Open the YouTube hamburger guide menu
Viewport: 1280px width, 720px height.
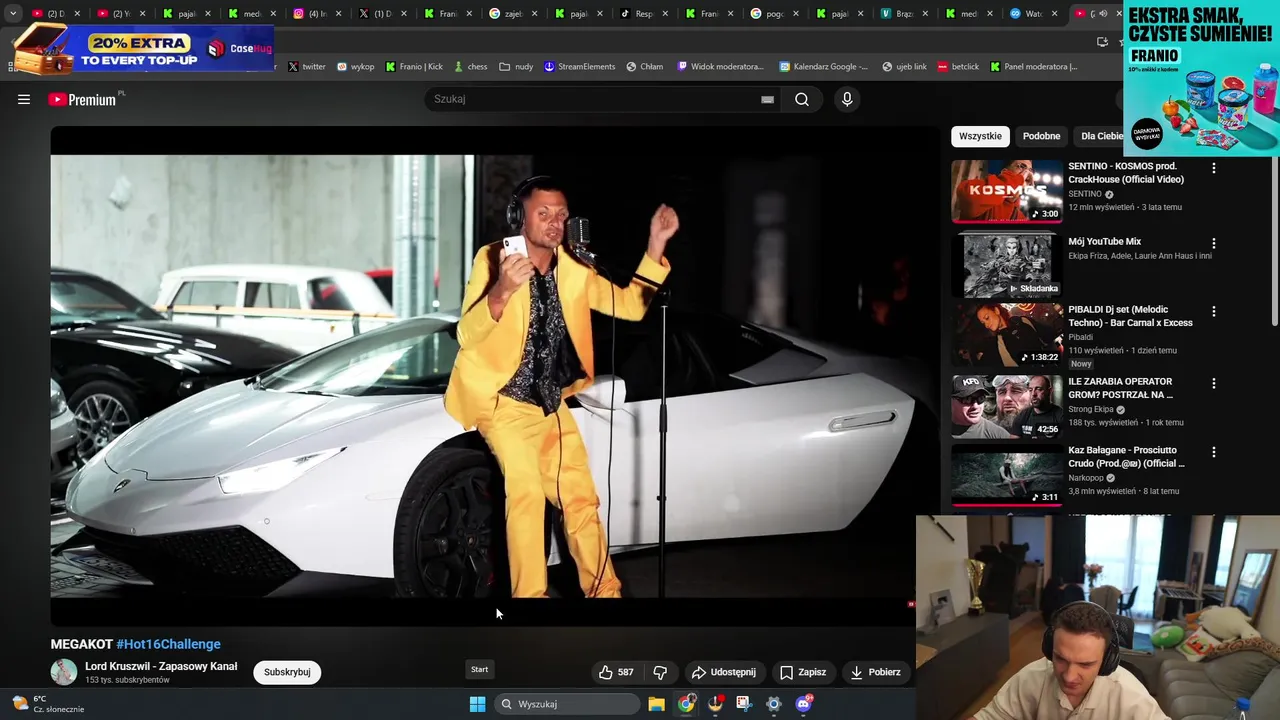pyautogui.click(x=24, y=99)
